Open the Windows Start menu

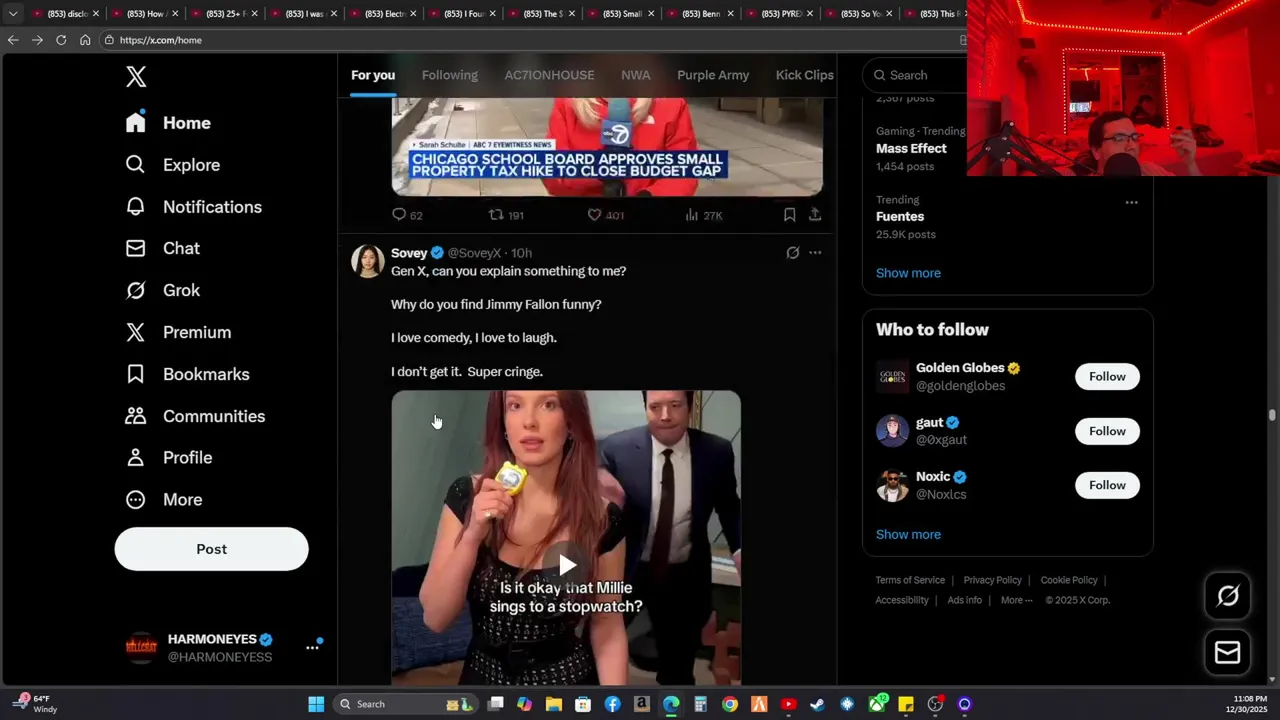[x=316, y=704]
